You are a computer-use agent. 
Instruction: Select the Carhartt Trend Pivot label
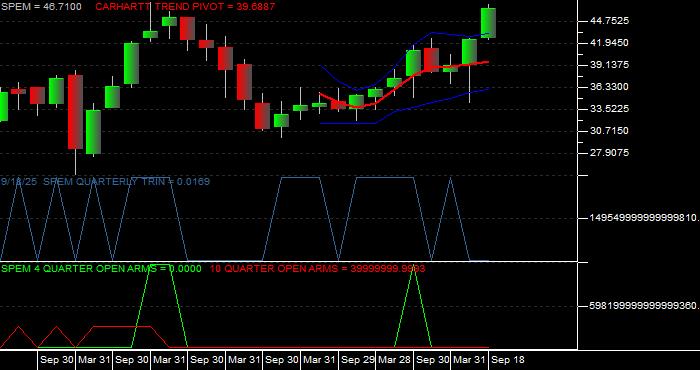click(x=185, y=7)
